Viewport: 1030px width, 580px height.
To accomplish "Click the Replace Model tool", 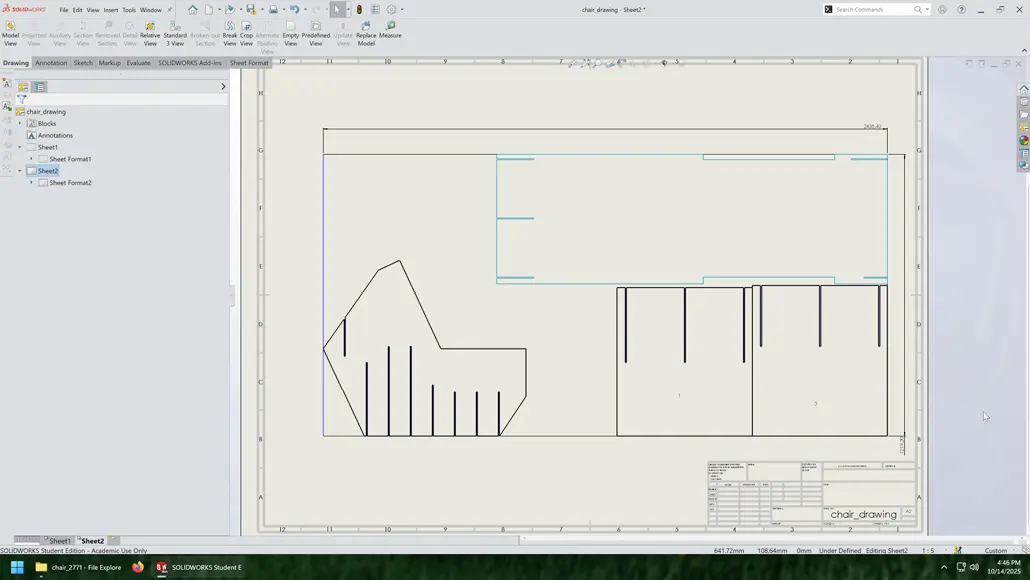I will tap(367, 32).
